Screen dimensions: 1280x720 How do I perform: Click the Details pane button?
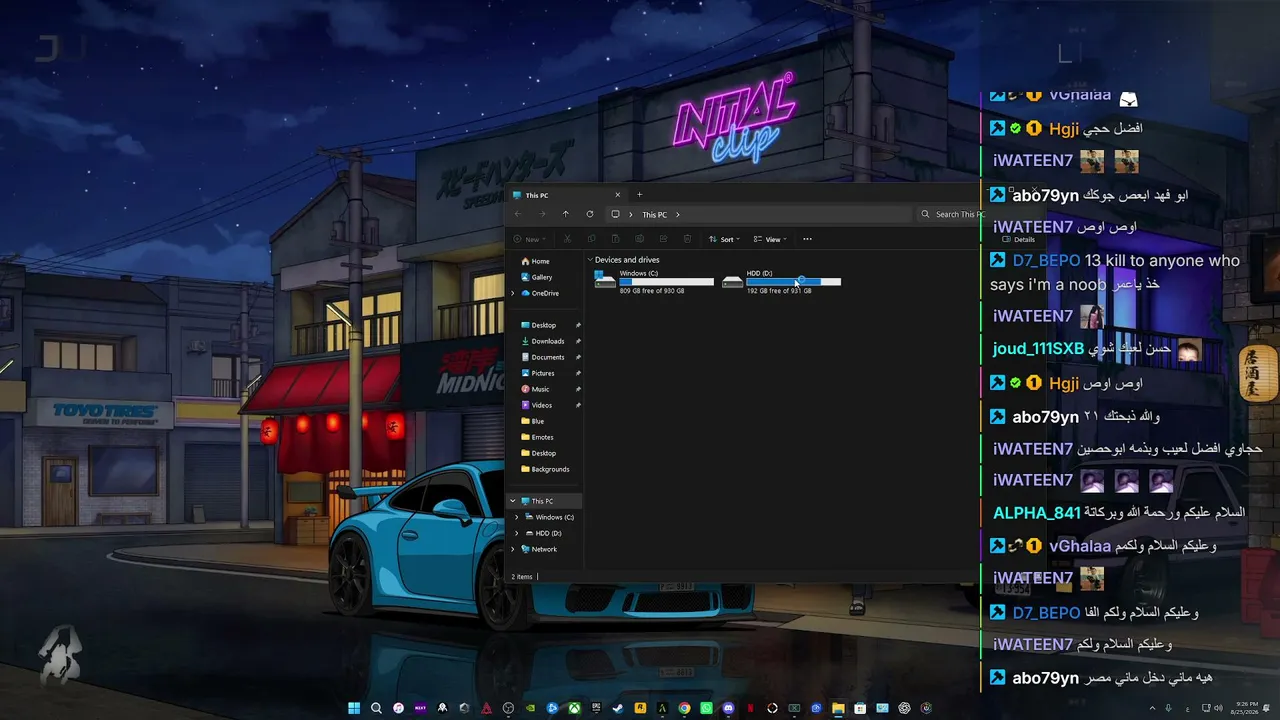(1019, 240)
